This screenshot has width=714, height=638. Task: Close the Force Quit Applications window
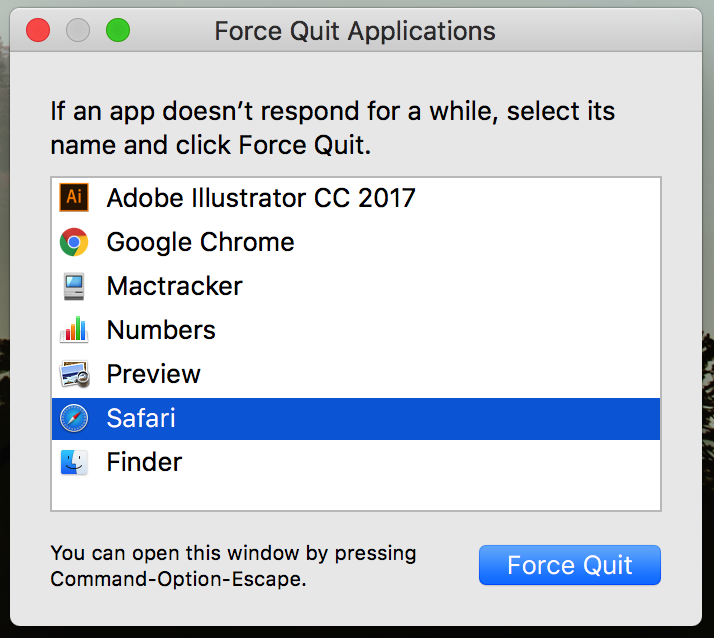click(38, 30)
